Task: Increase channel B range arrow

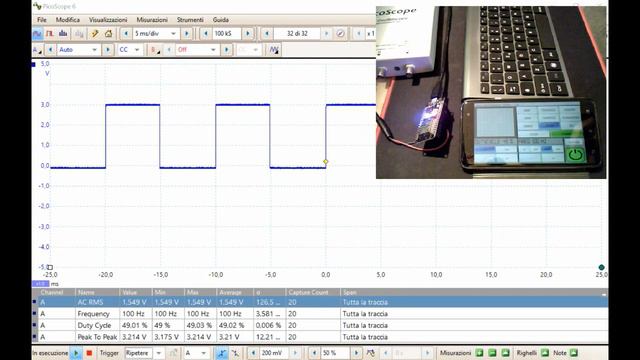Action: (x=227, y=50)
